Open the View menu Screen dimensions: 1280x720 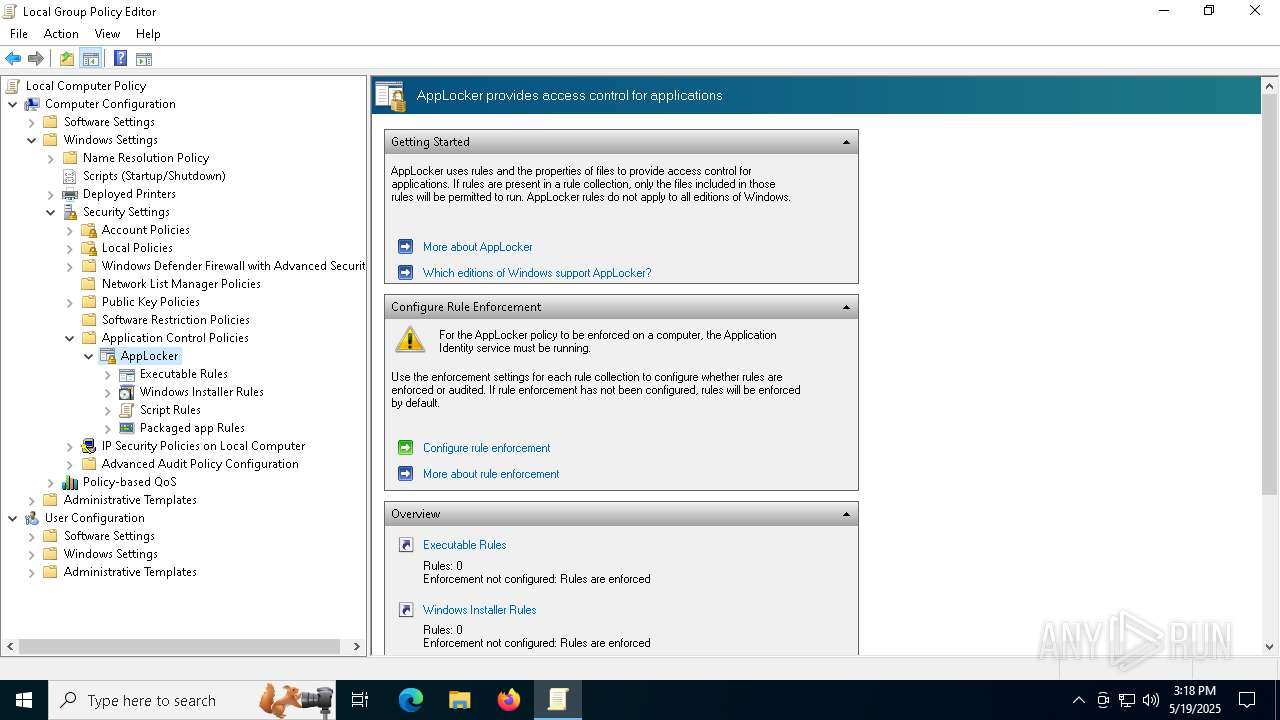tap(107, 34)
